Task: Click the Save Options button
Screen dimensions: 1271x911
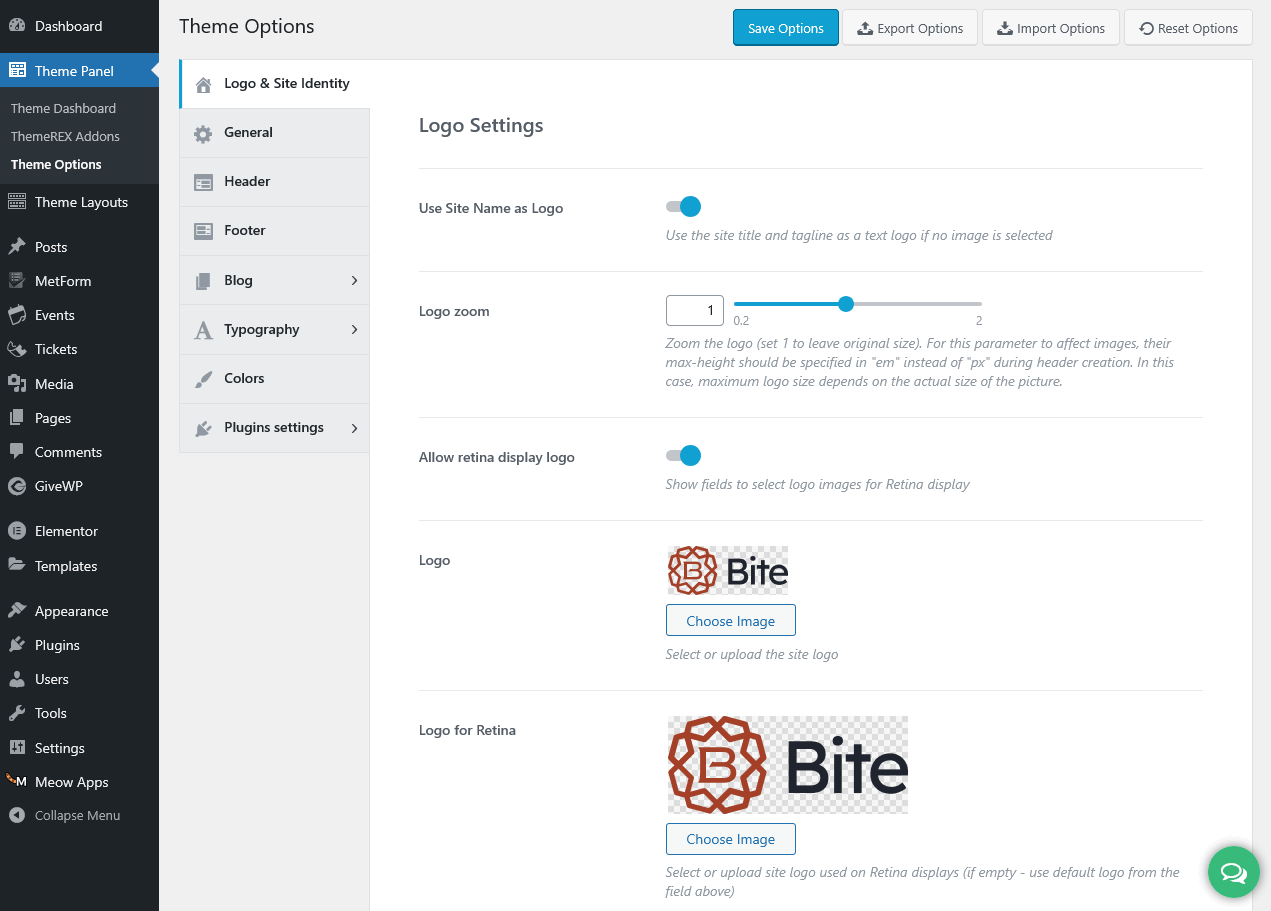Action: (x=786, y=28)
